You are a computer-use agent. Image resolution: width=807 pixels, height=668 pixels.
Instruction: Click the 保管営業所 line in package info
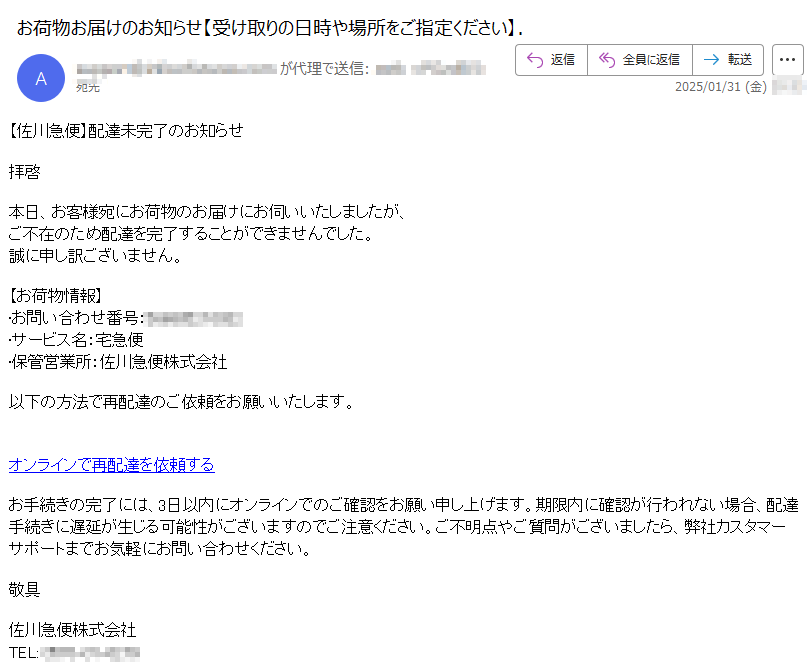[x=118, y=362]
